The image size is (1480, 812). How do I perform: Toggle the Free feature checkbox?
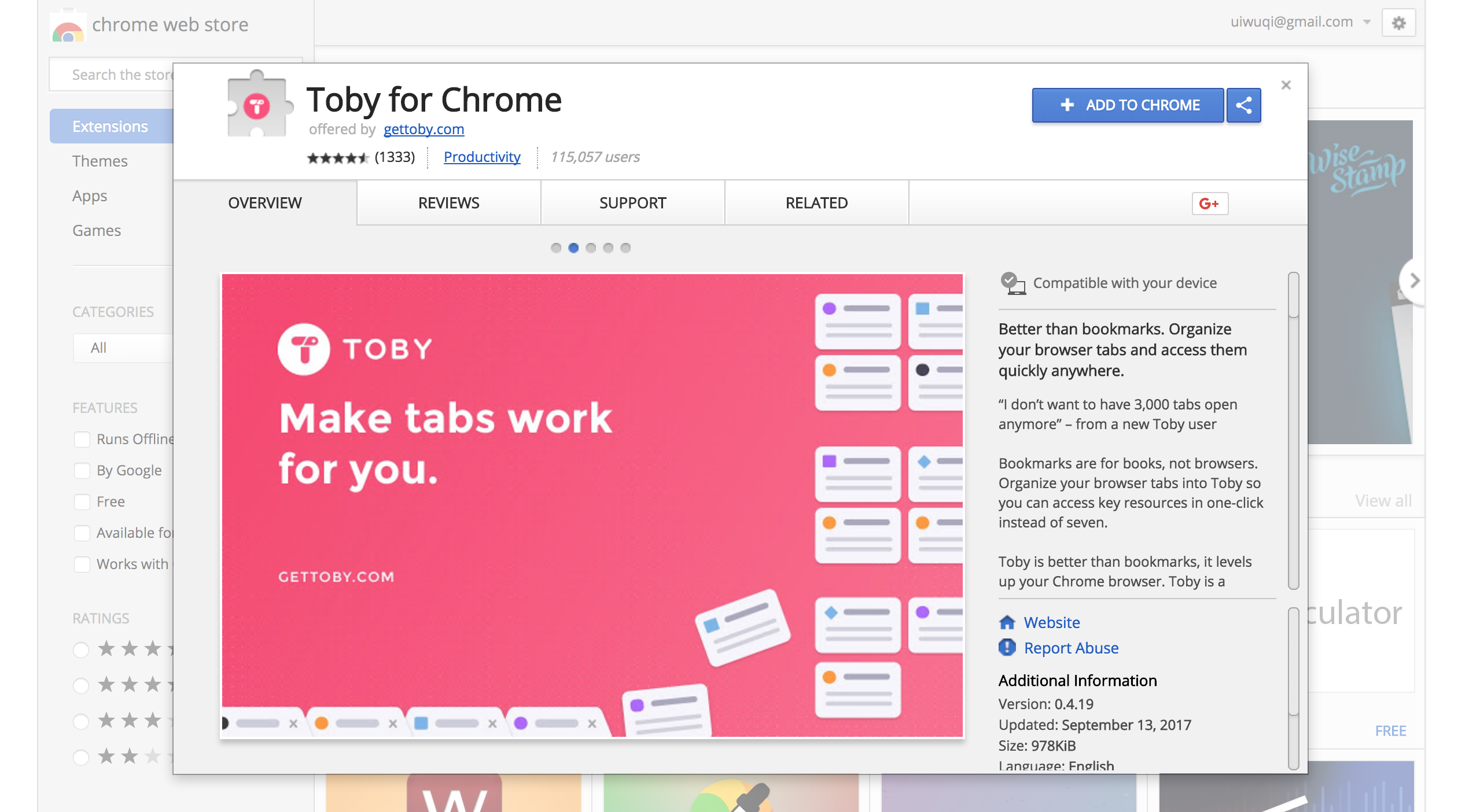pos(82,502)
